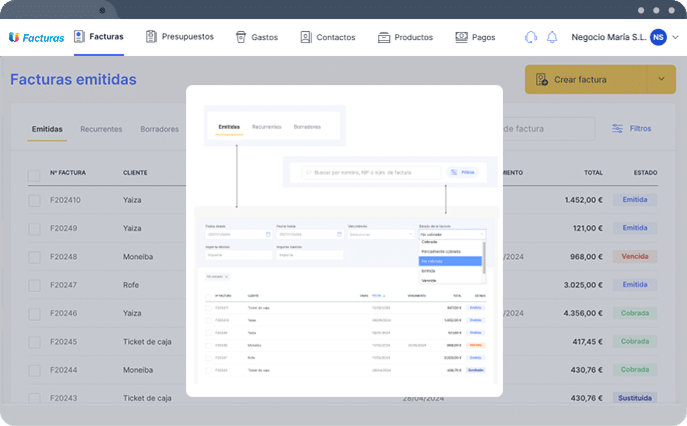Click the Importe mínimo field in popup
This screenshot has width=687, height=426.
click(x=239, y=255)
